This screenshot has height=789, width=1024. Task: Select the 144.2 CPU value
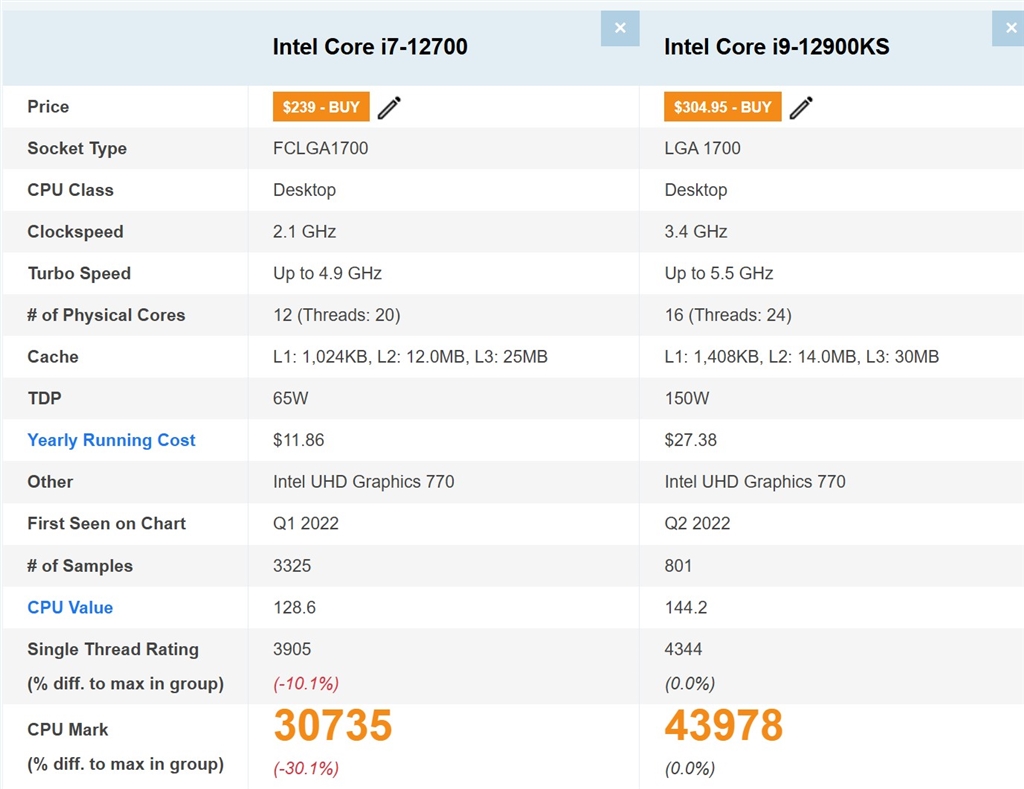(x=686, y=607)
